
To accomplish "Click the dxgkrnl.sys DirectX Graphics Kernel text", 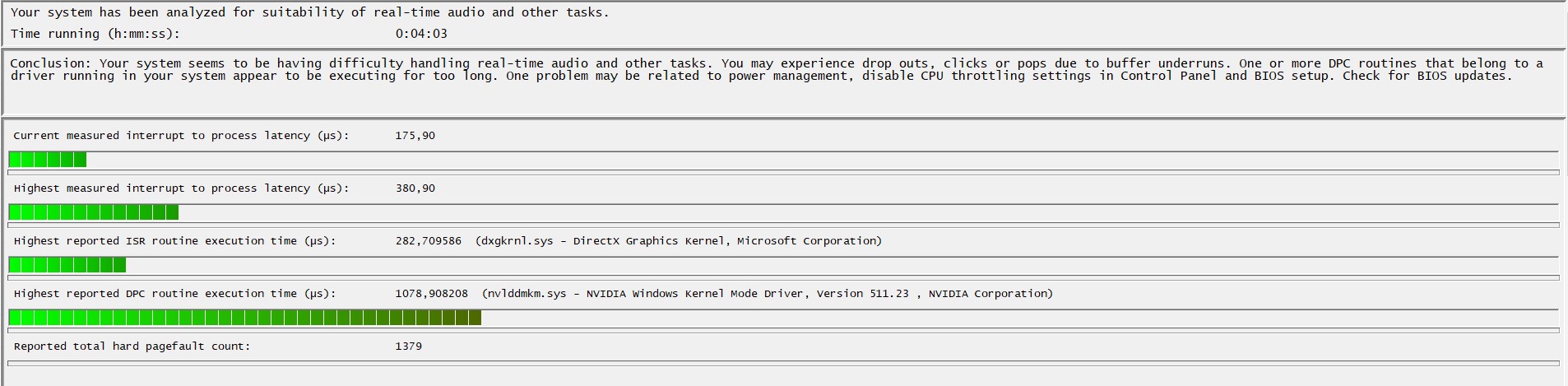I will (x=678, y=241).
